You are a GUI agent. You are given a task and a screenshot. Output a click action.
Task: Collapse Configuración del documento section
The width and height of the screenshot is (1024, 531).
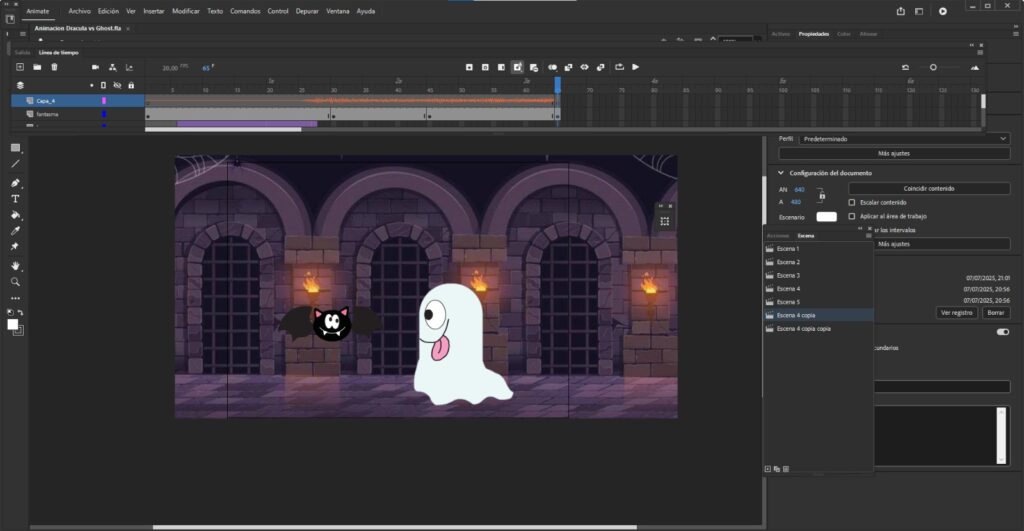click(x=782, y=173)
